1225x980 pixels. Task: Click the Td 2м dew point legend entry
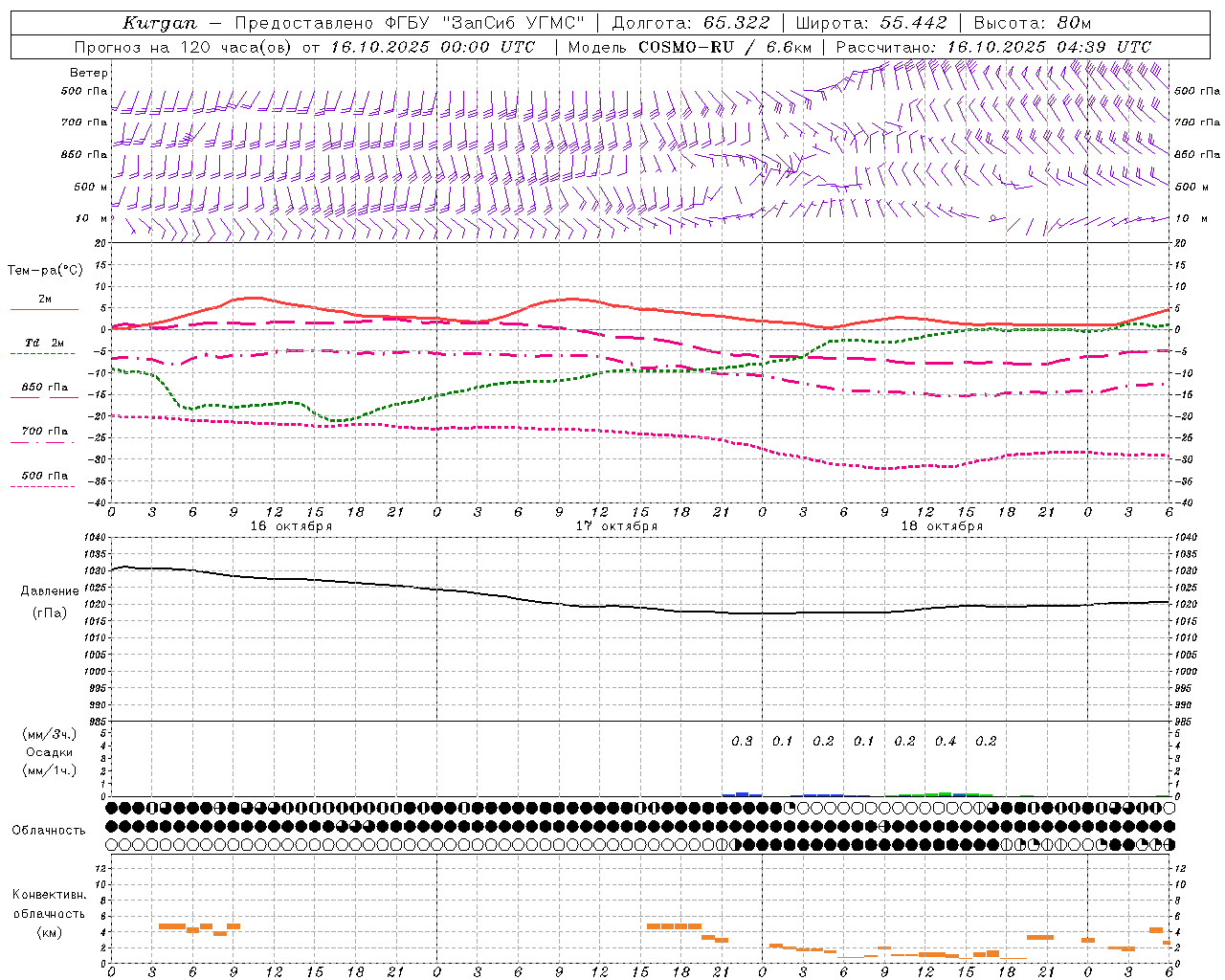click(44, 346)
